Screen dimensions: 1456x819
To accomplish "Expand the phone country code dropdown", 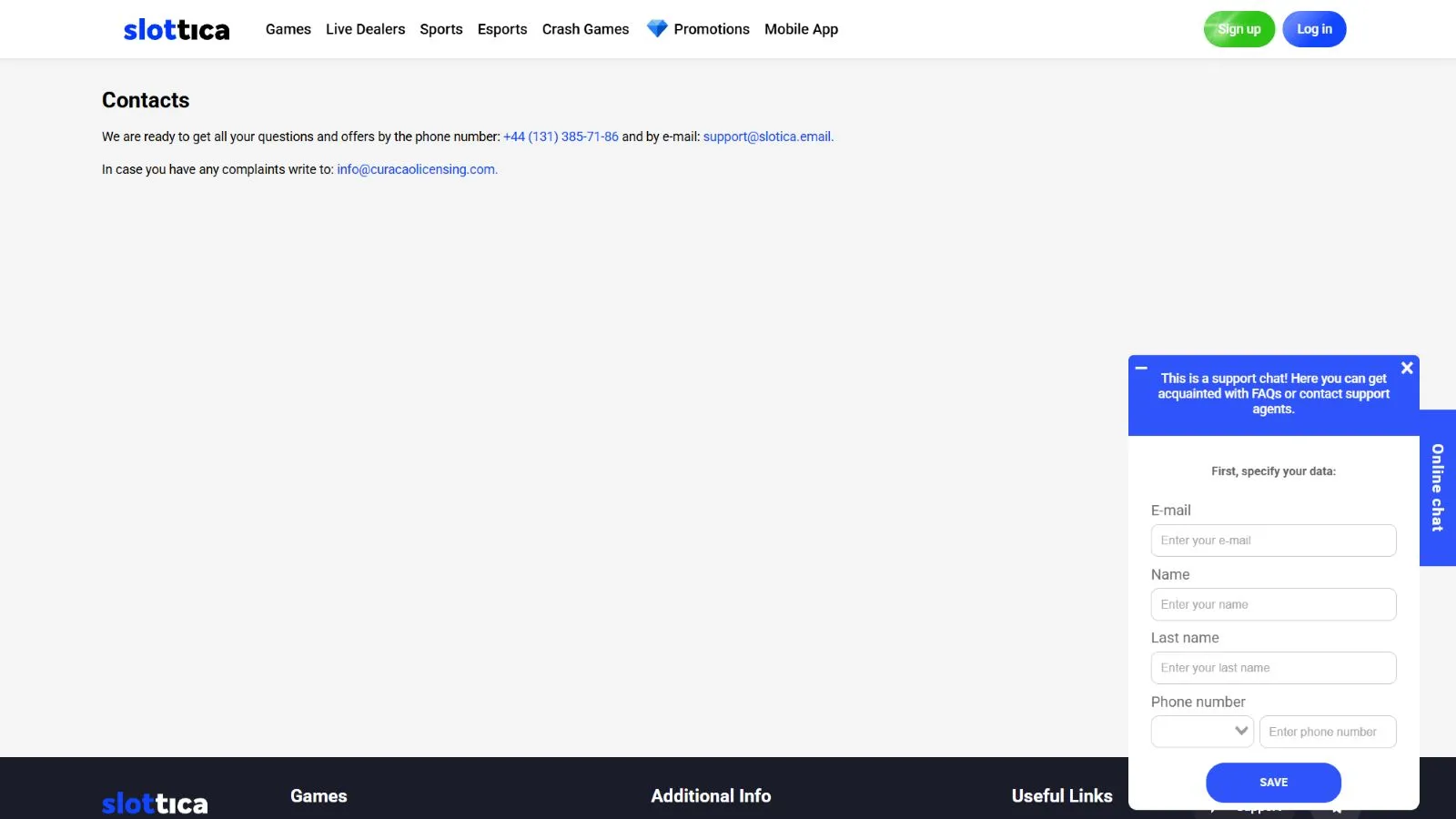I will pos(1202,732).
